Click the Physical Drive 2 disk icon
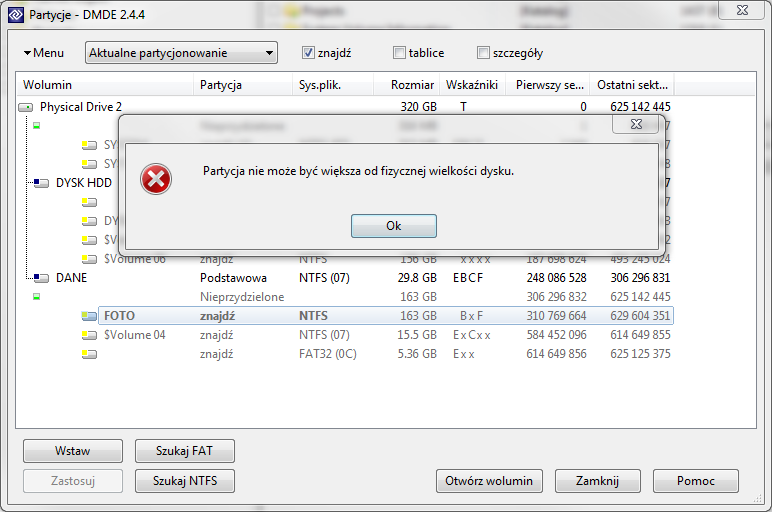The image size is (772, 512). tap(26, 107)
